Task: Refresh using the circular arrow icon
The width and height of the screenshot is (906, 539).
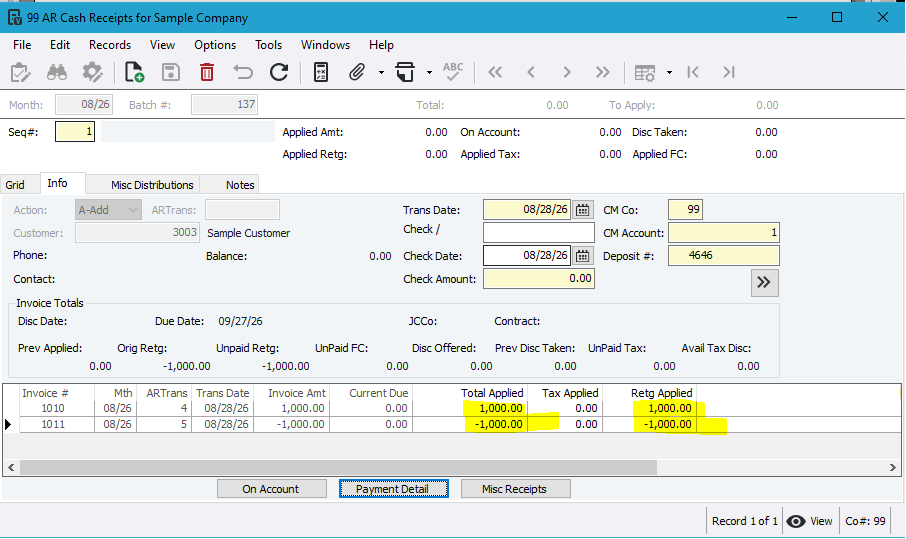Action: 279,72
